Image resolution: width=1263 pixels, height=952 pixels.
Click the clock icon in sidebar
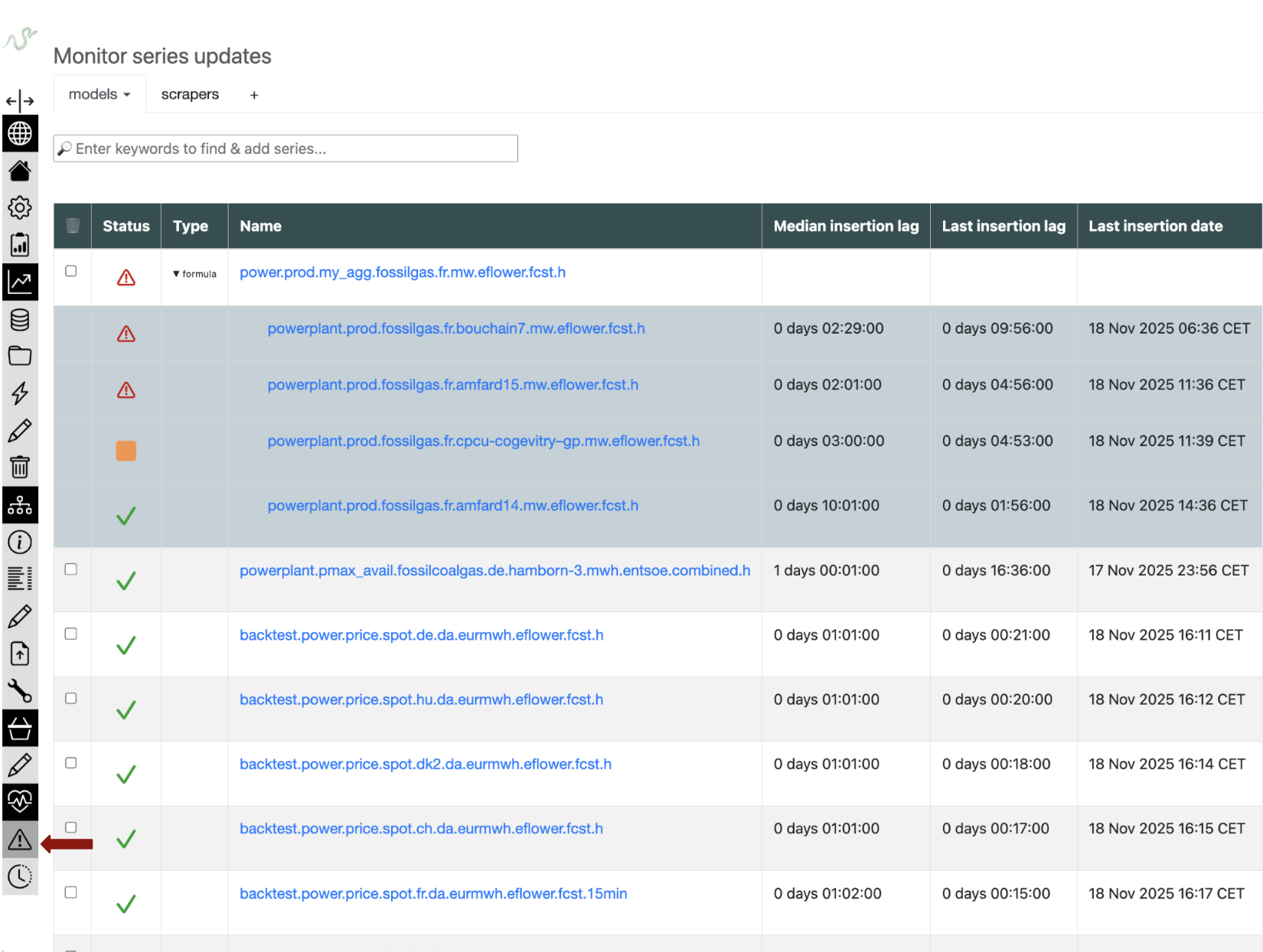click(20, 876)
